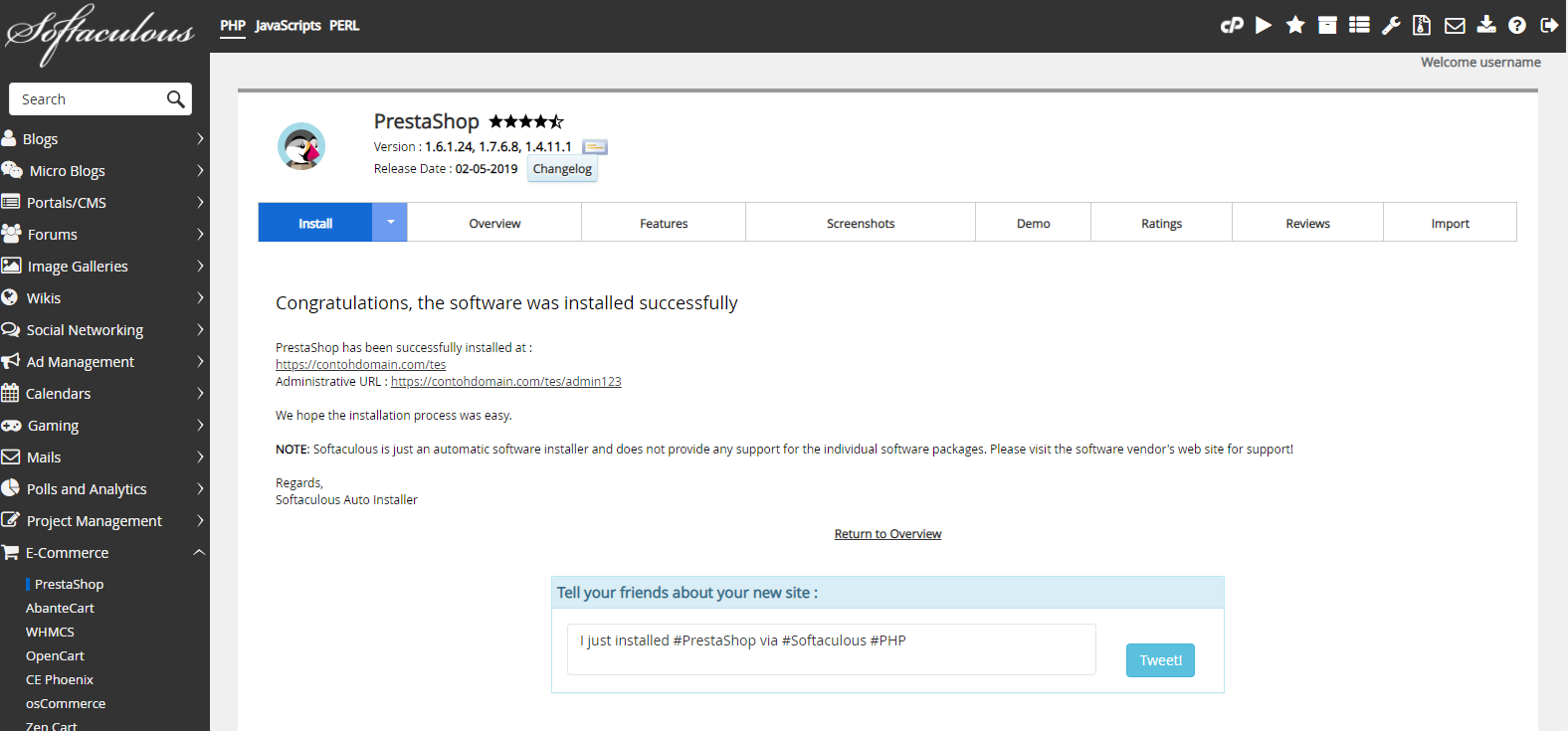Open the Features tab
Screen dimensions: 1568x731
[664, 224]
